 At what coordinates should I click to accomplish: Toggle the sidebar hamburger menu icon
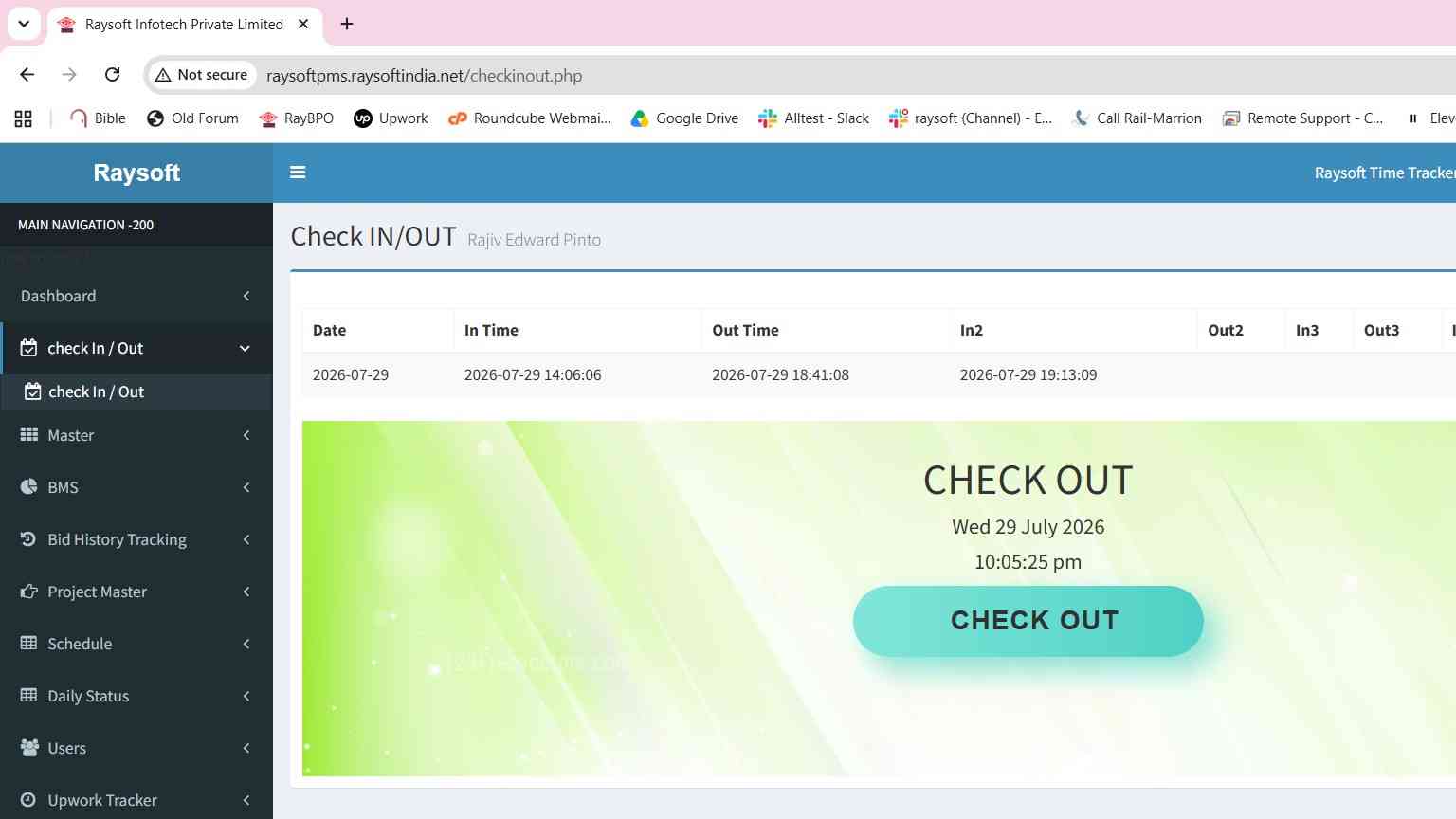pyautogui.click(x=298, y=173)
